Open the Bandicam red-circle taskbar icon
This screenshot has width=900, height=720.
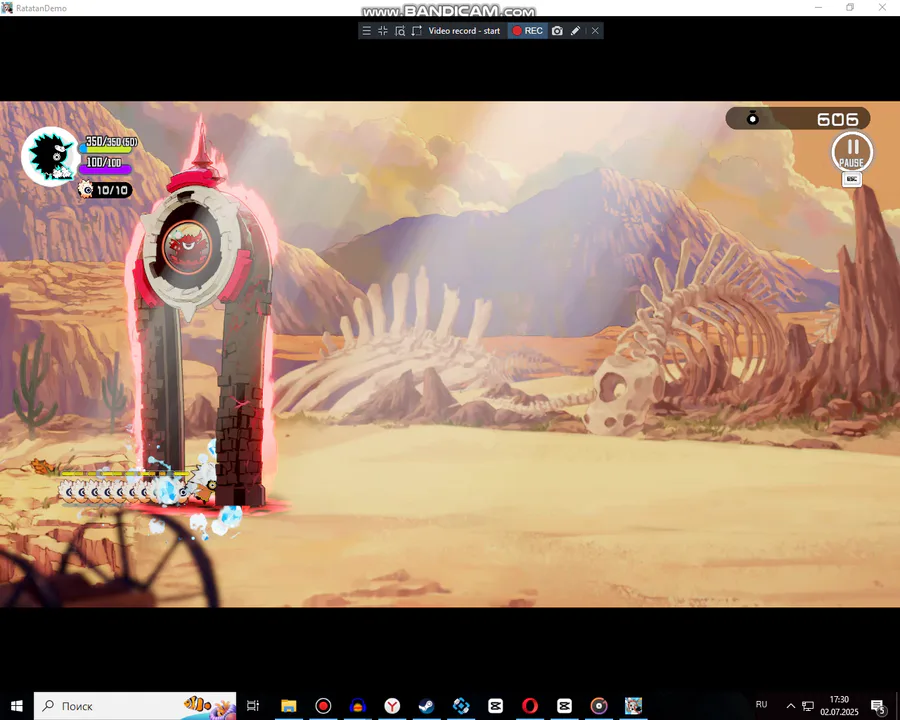[323, 706]
